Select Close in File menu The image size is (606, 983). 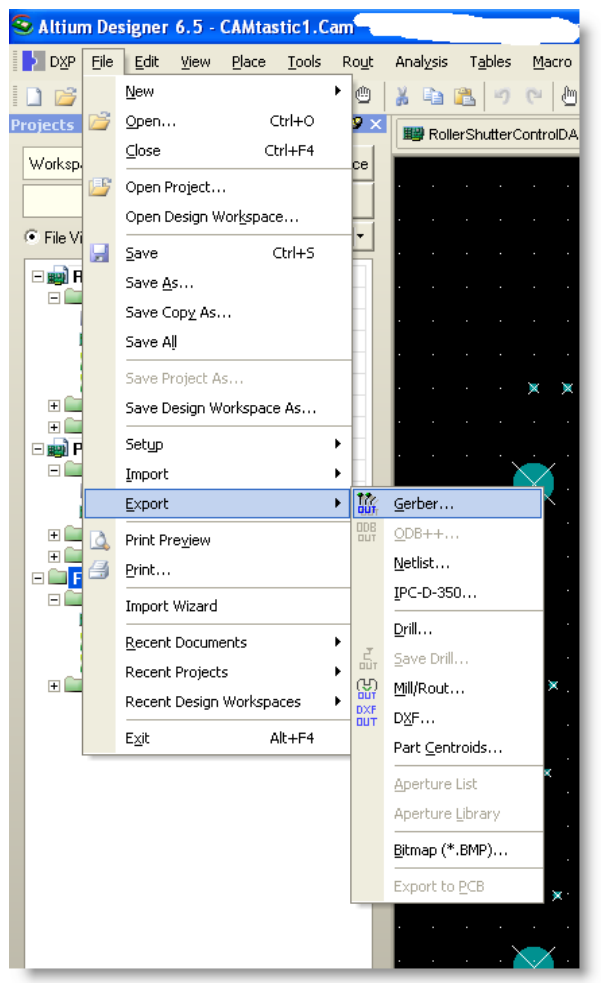pos(219,150)
